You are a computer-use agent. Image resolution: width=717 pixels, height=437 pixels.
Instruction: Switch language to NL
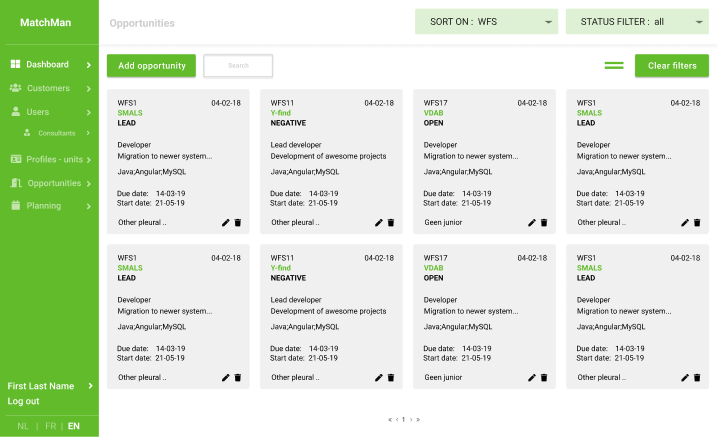23,426
